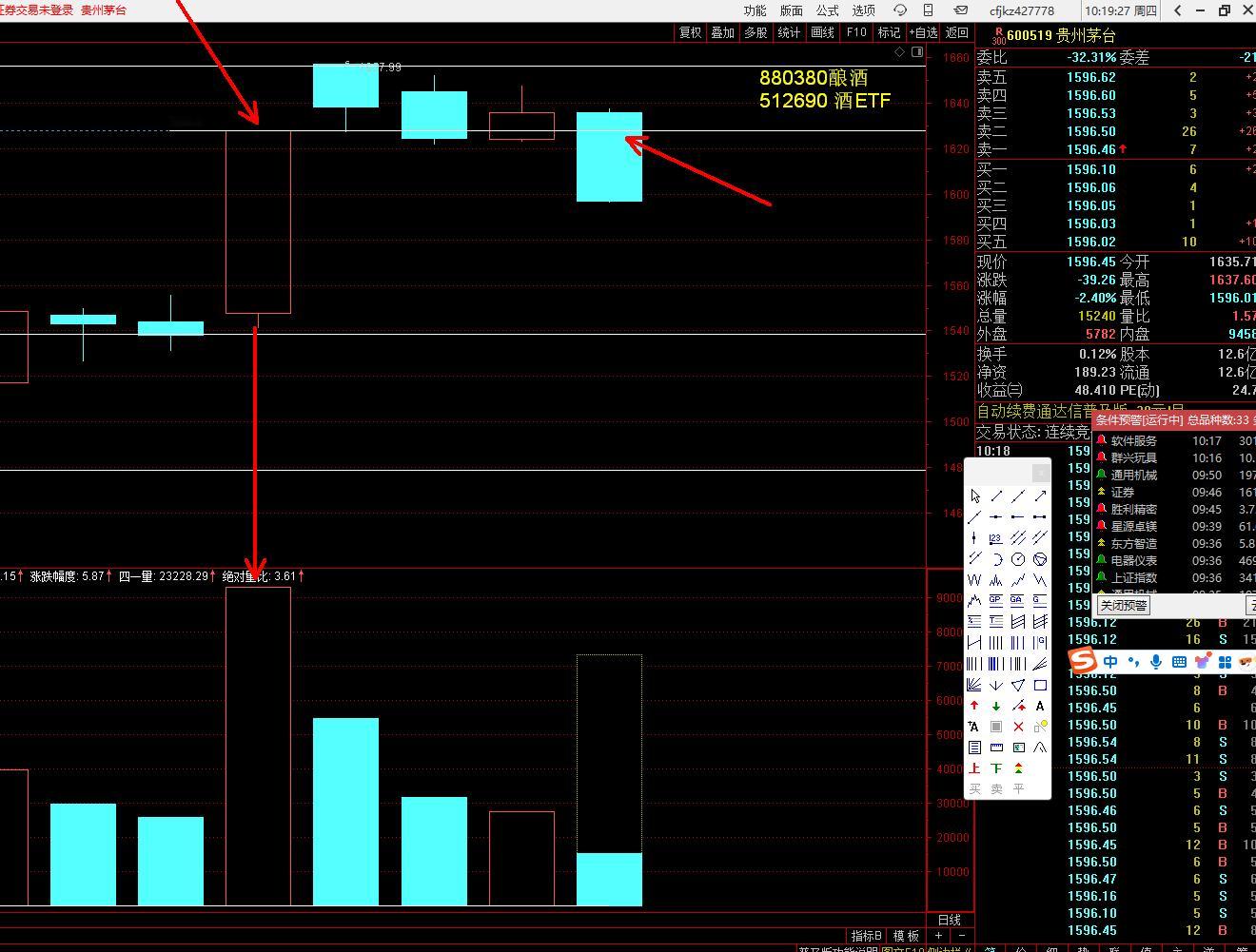Select the rectangle drawing tool
The height and width of the screenshot is (952, 1256).
click(x=1040, y=685)
